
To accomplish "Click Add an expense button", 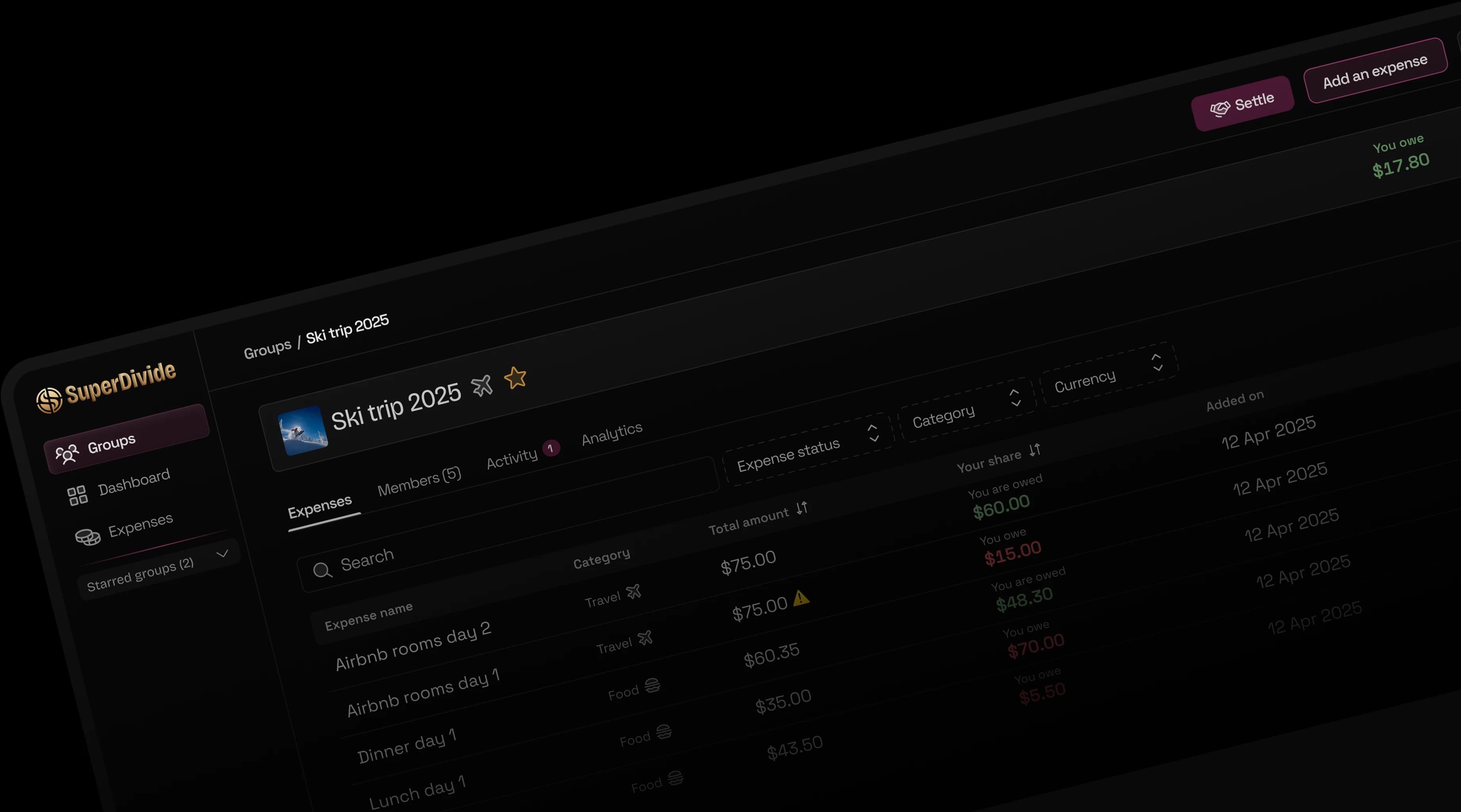I will click(x=1376, y=70).
